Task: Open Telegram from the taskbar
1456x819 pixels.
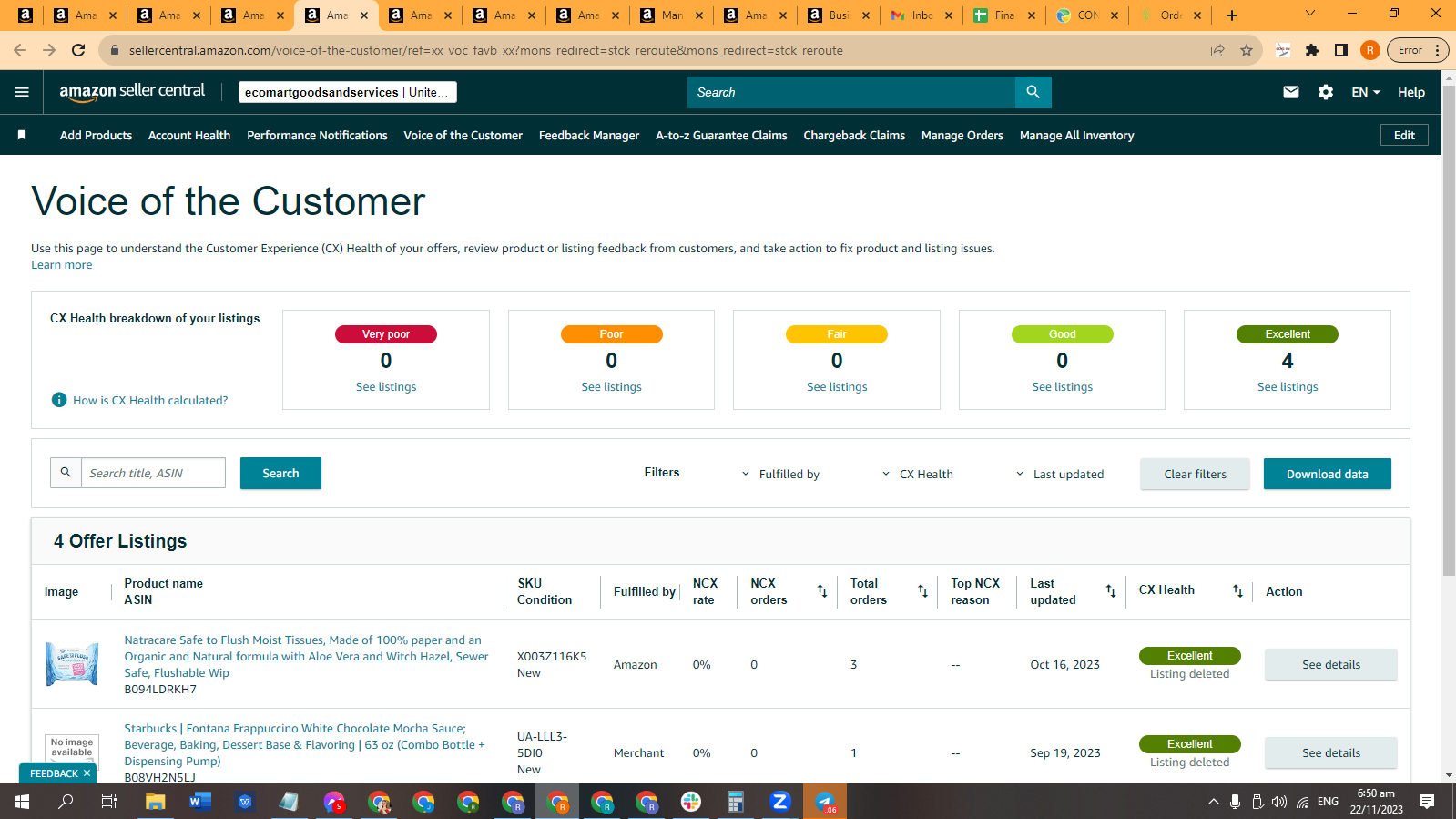Action: coord(825,802)
